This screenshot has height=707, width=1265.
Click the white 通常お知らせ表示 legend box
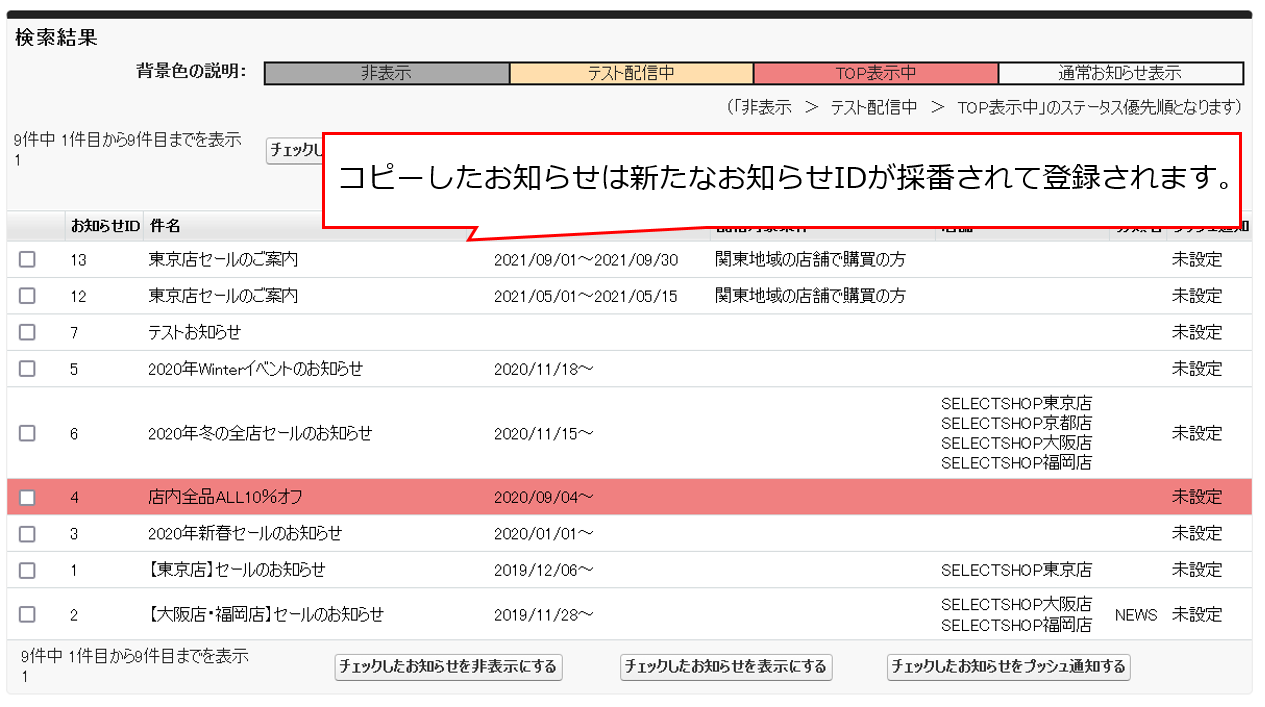pos(1120,73)
